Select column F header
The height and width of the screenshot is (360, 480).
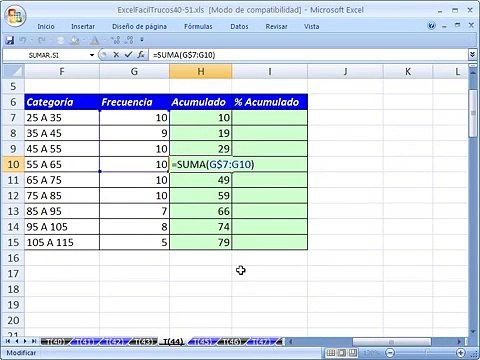click(x=62, y=71)
